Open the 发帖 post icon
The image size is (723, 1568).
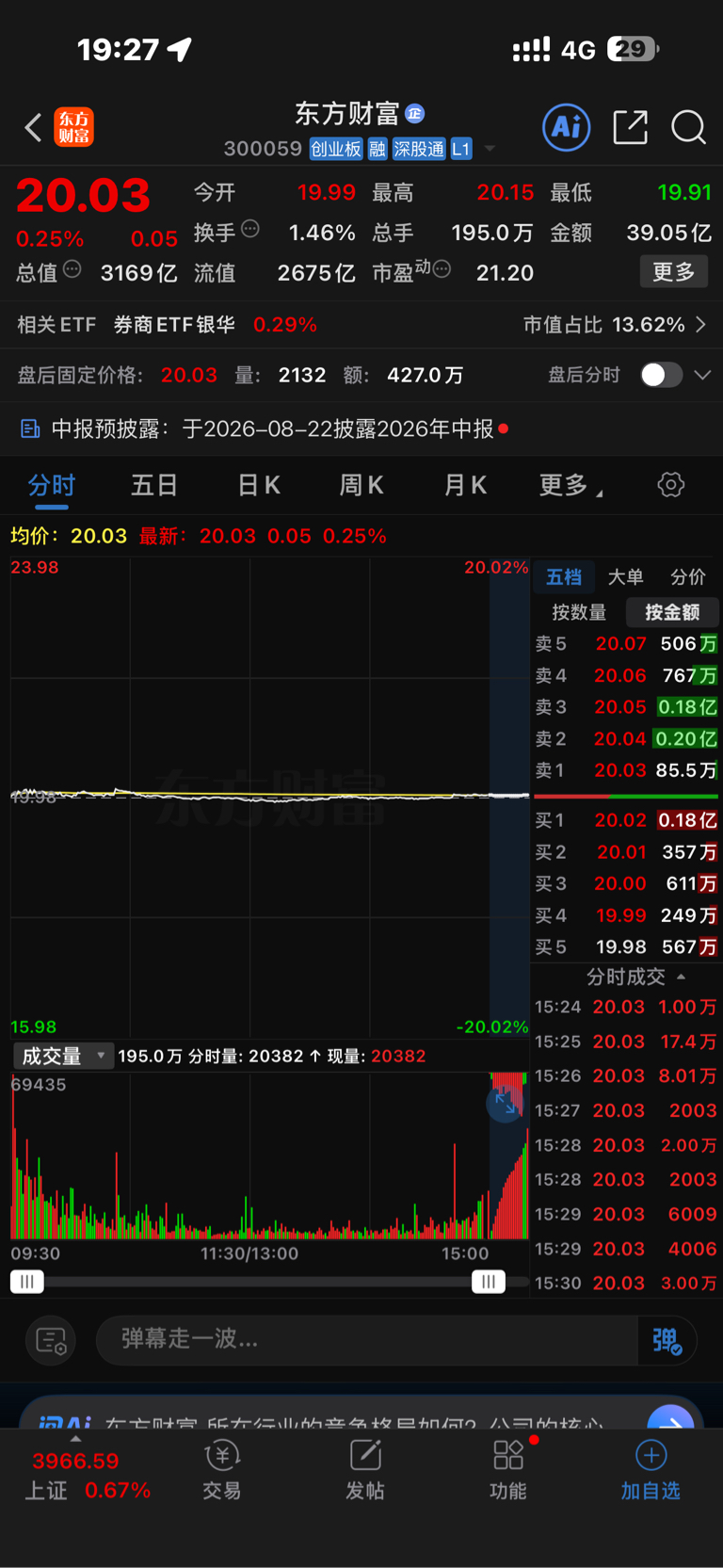point(365,1456)
